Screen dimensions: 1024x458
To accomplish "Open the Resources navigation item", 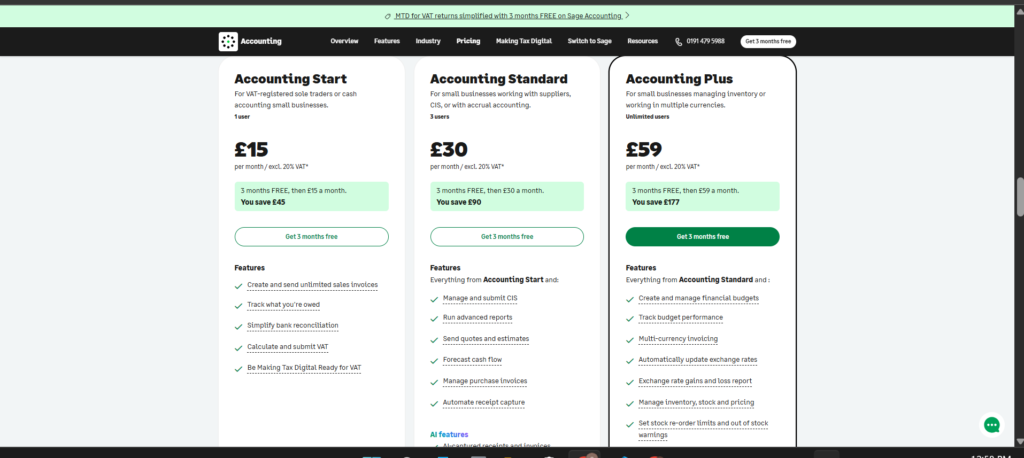I will click(x=643, y=41).
